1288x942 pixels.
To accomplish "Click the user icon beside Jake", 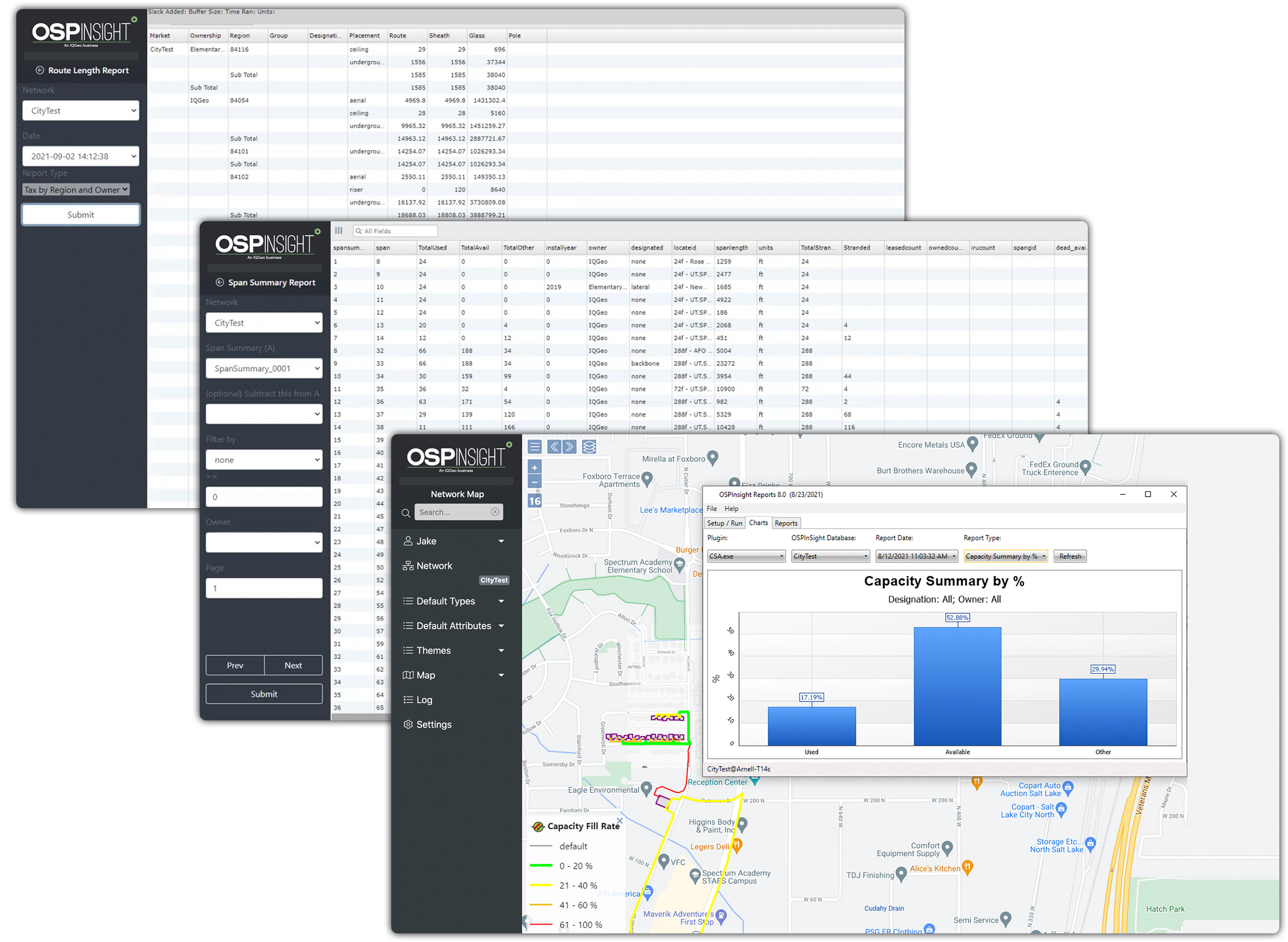I will pos(408,541).
